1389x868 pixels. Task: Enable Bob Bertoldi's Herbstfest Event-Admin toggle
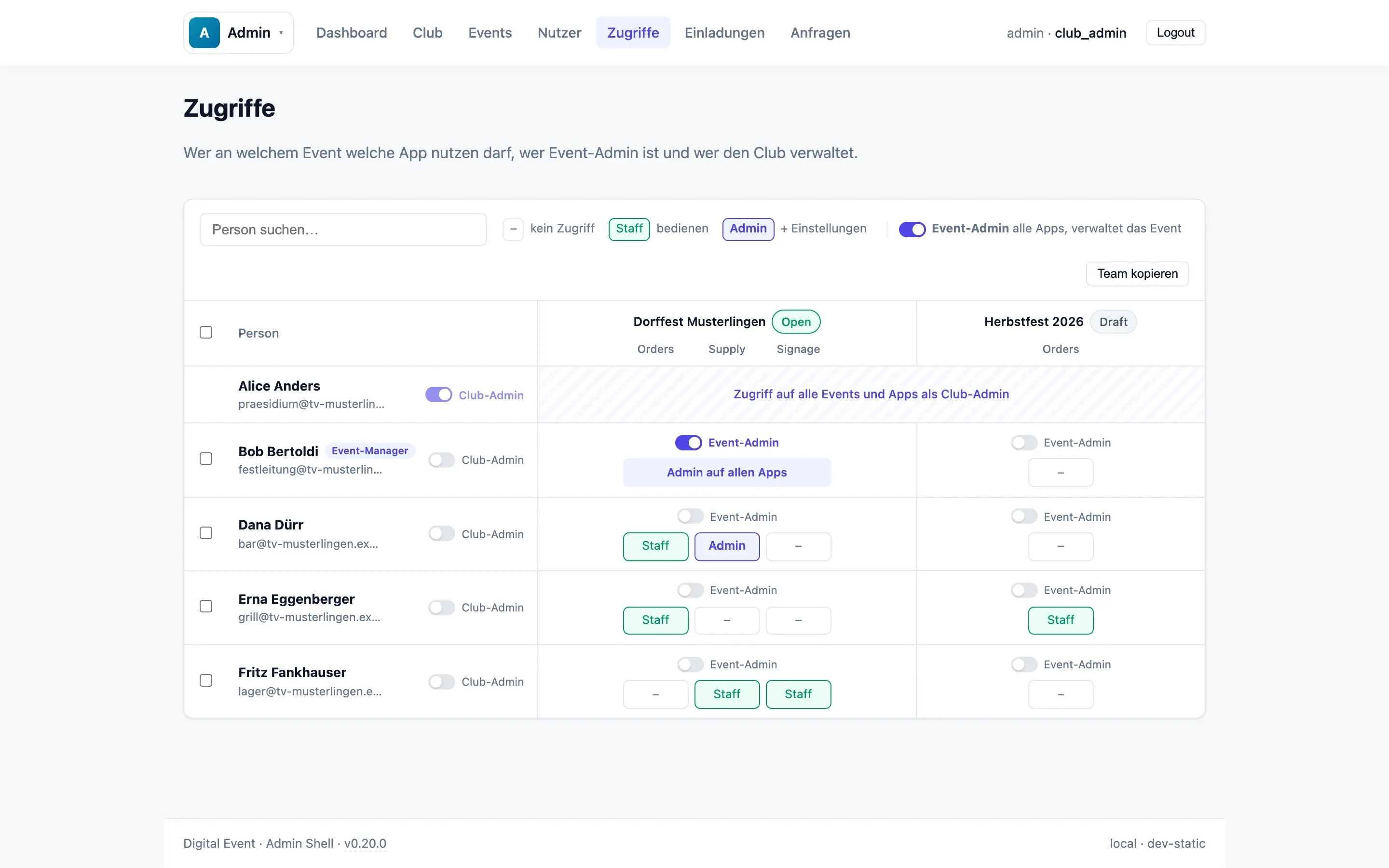click(x=1024, y=443)
